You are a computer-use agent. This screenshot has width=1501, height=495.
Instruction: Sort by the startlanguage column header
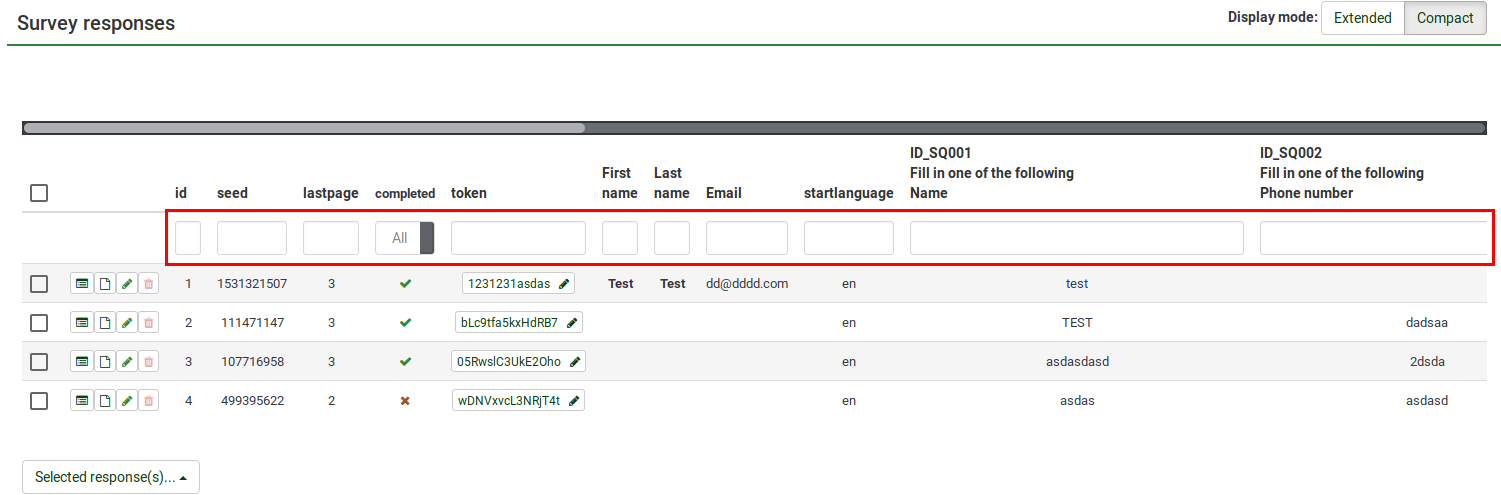pyautogui.click(x=848, y=193)
